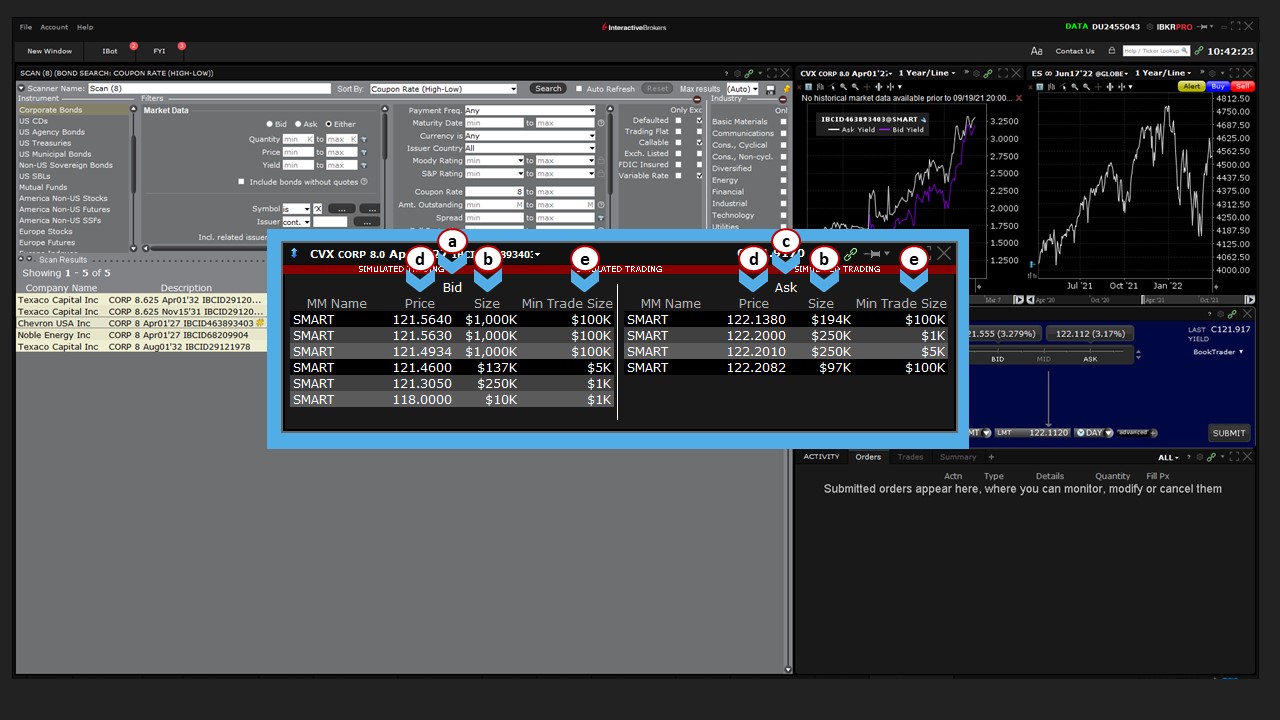Click the save scanner floppy disk icon
Screen dimensions: 1280x720
coord(770,89)
